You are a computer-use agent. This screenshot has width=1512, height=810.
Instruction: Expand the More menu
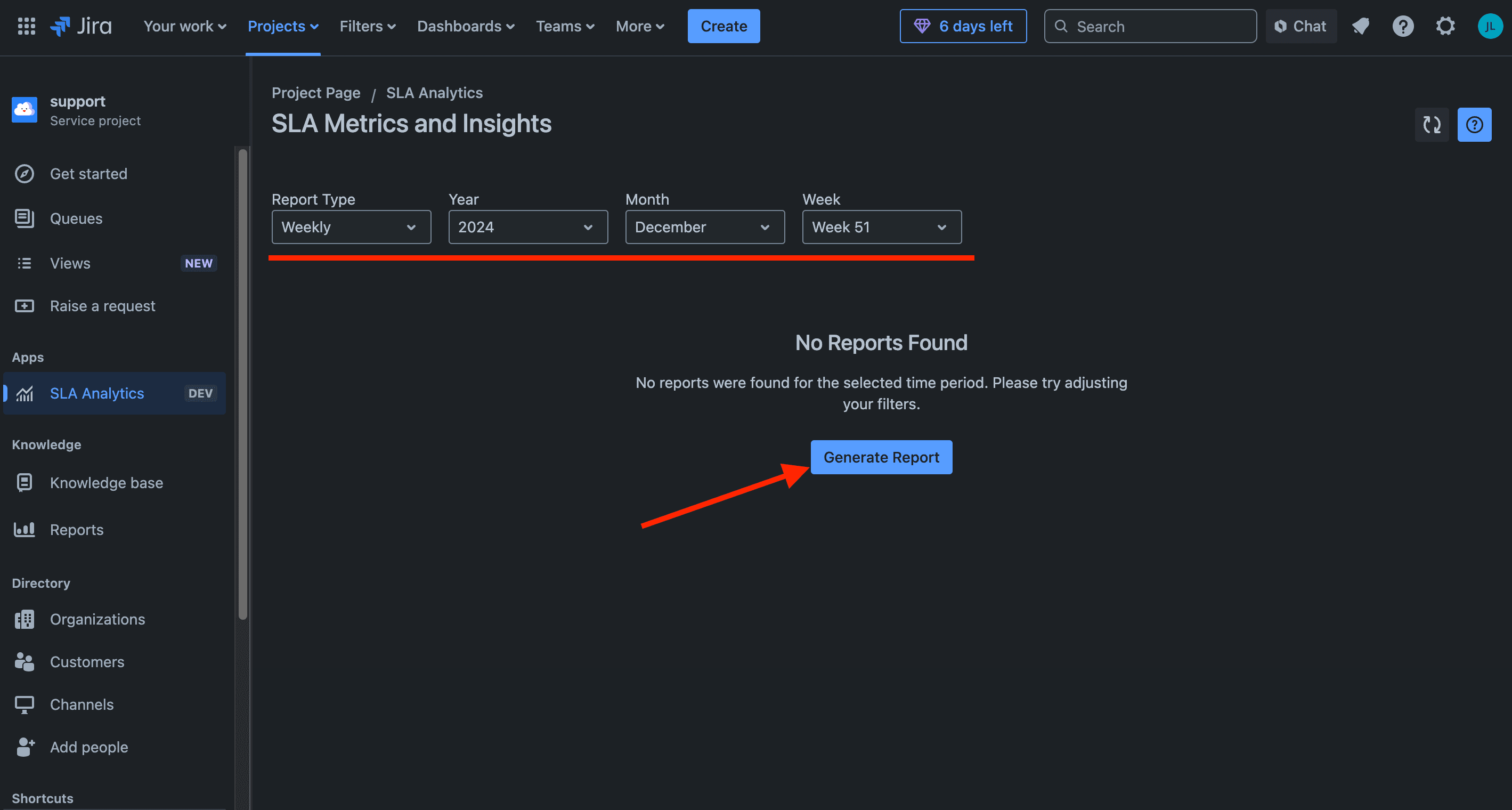(640, 27)
